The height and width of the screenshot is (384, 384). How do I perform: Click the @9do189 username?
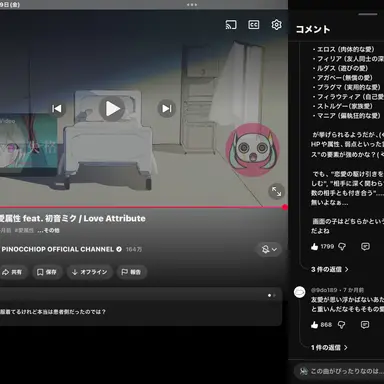coord(324,290)
